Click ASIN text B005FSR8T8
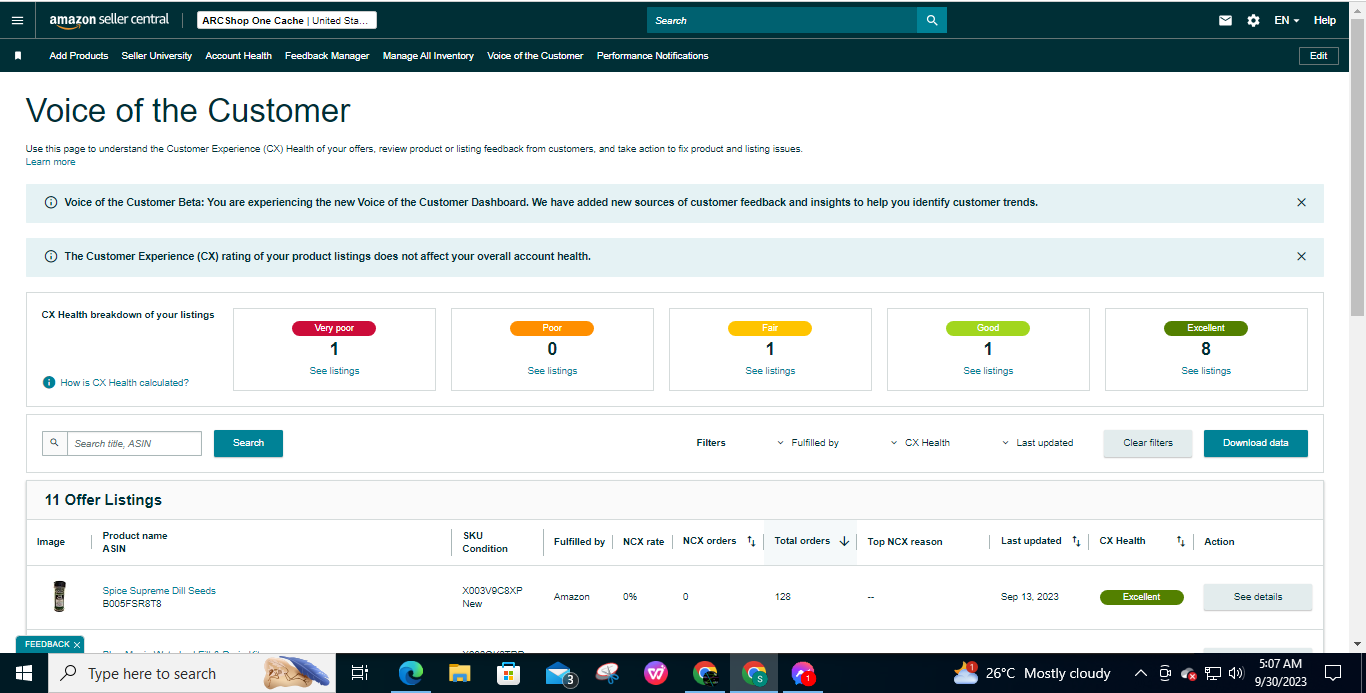1366x693 pixels. pos(132,604)
